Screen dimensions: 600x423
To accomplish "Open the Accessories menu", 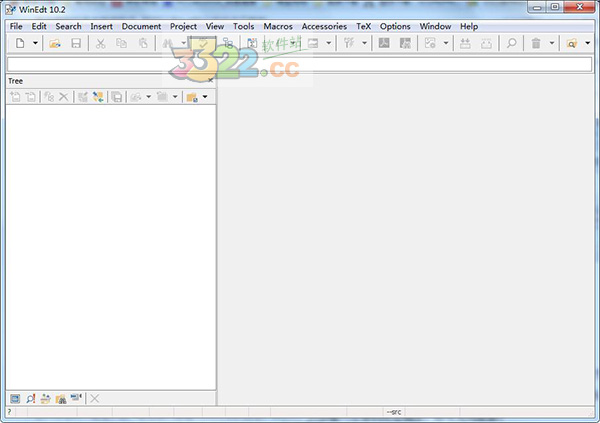I will [324, 26].
